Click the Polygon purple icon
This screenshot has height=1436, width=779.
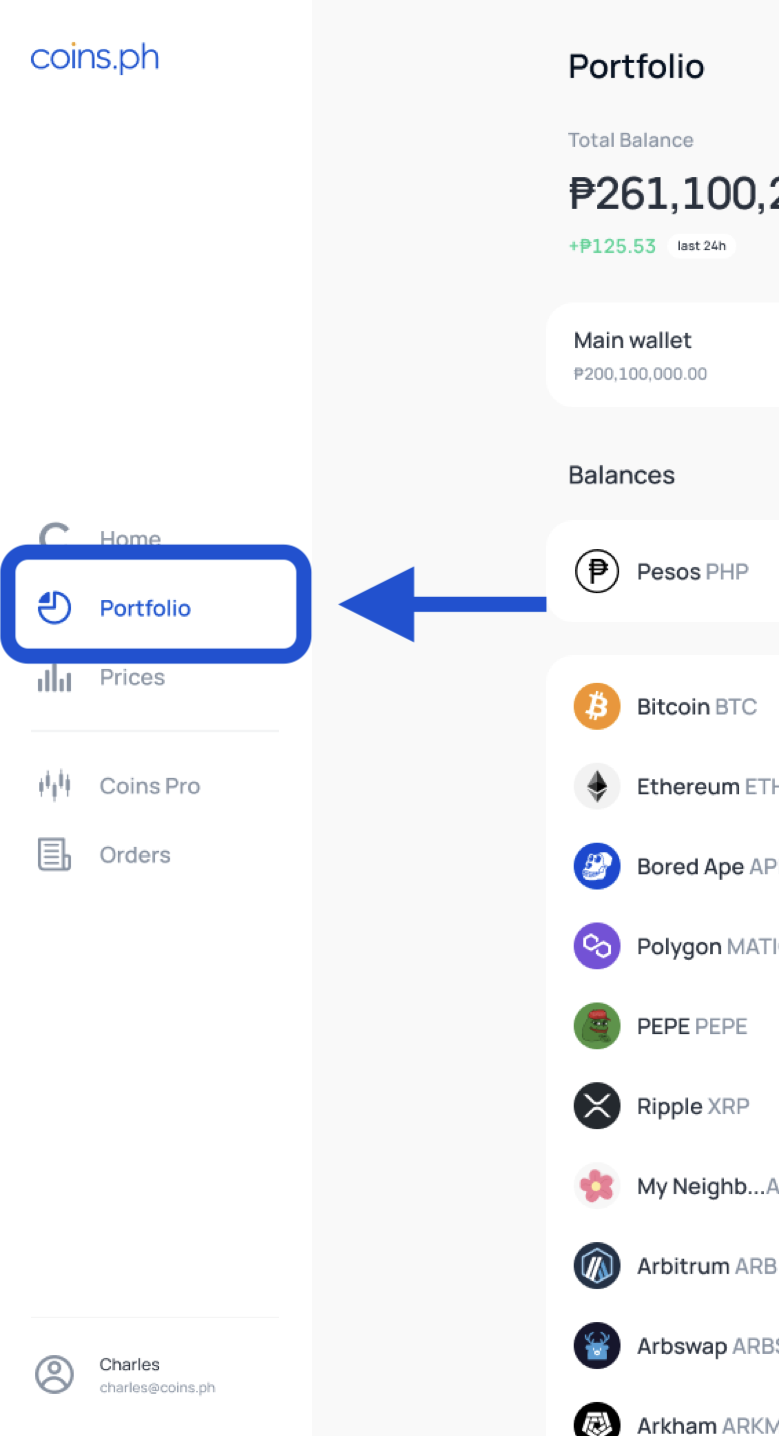click(597, 946)
